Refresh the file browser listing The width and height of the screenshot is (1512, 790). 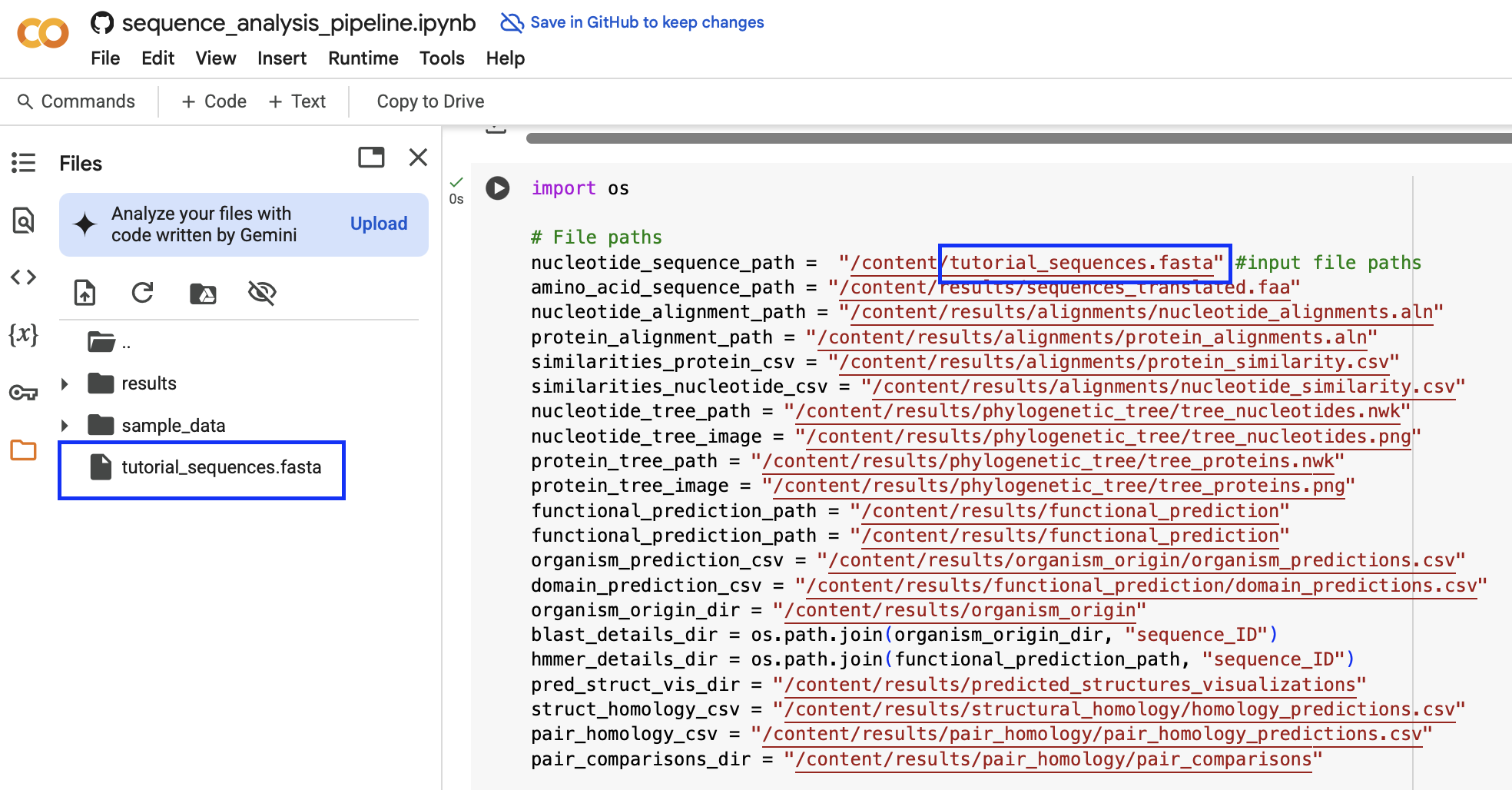pos(143,293)
